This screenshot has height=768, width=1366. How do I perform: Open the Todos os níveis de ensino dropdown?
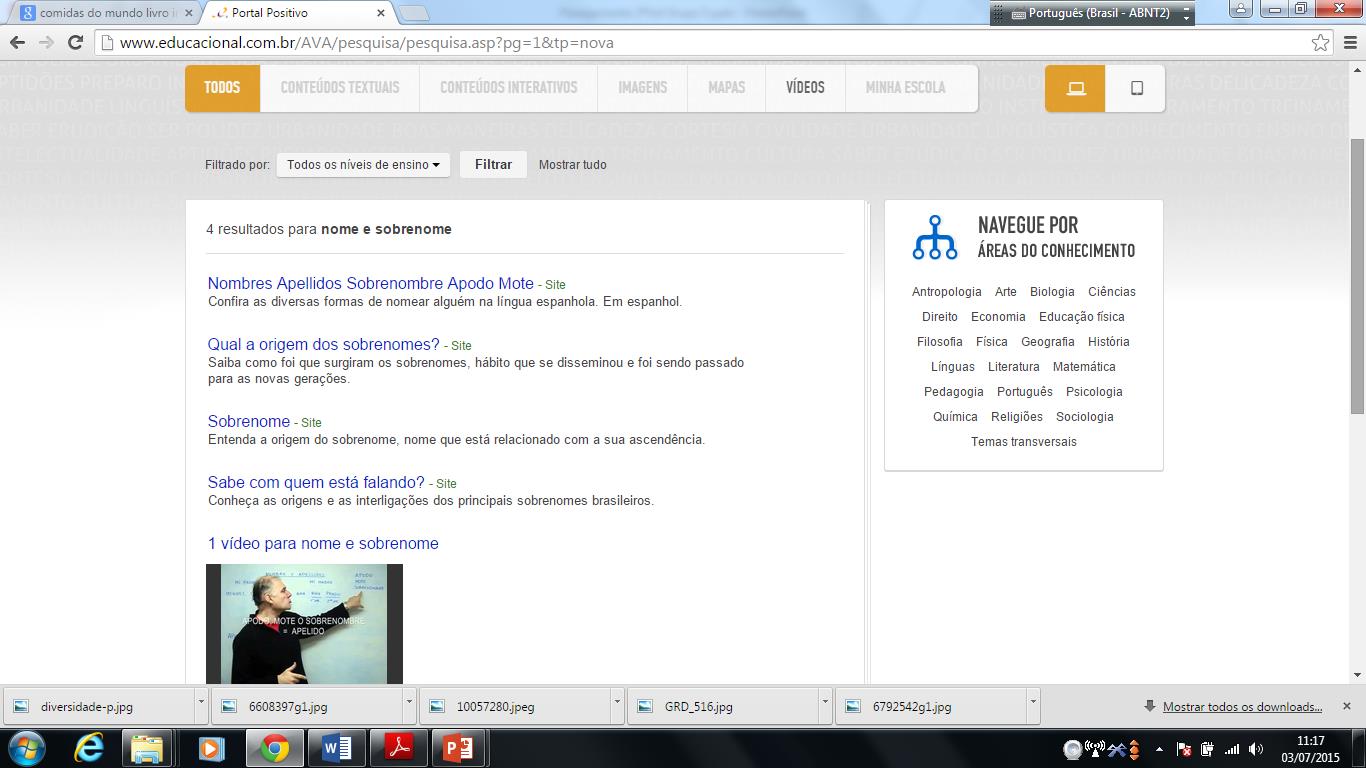(363, 165)
